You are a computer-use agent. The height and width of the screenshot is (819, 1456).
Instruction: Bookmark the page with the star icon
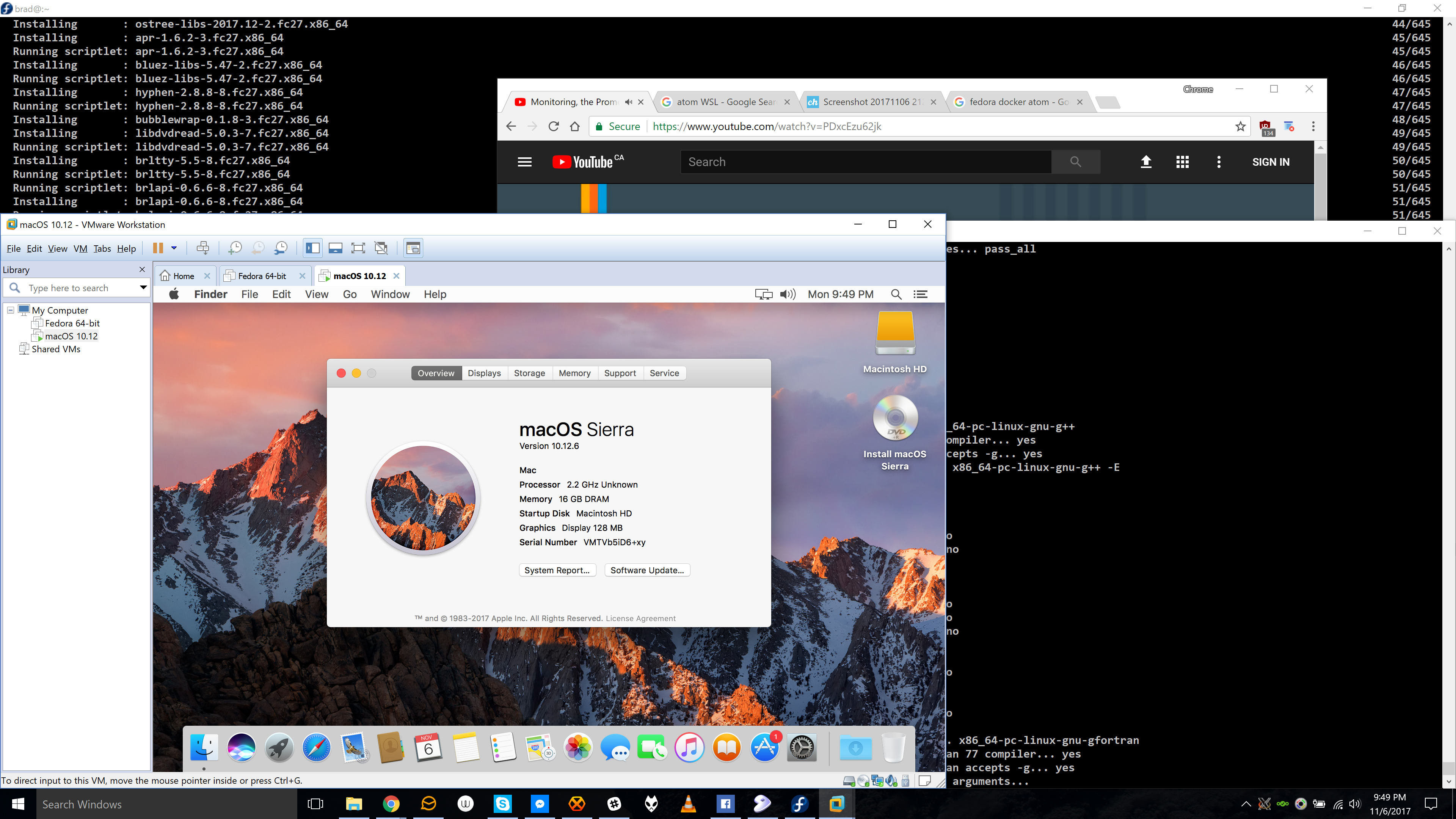1240,127
